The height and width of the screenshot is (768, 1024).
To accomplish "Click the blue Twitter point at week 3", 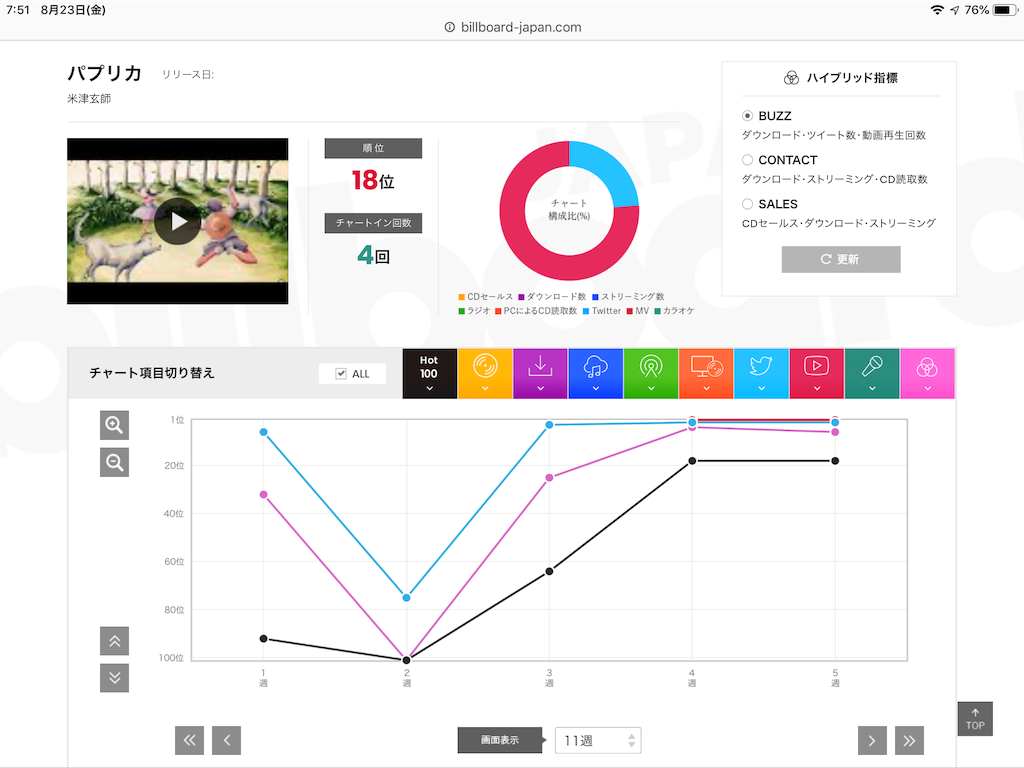I will point(549,424).
